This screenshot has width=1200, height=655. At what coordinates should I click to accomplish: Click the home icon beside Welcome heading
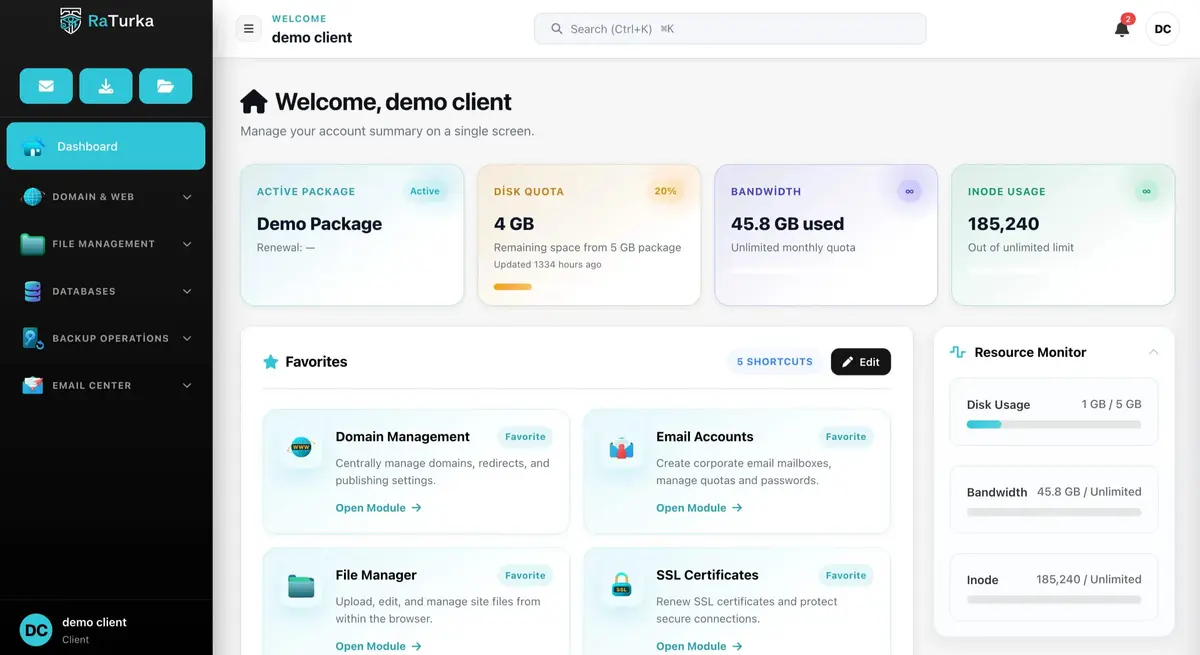tap(254, 102)
